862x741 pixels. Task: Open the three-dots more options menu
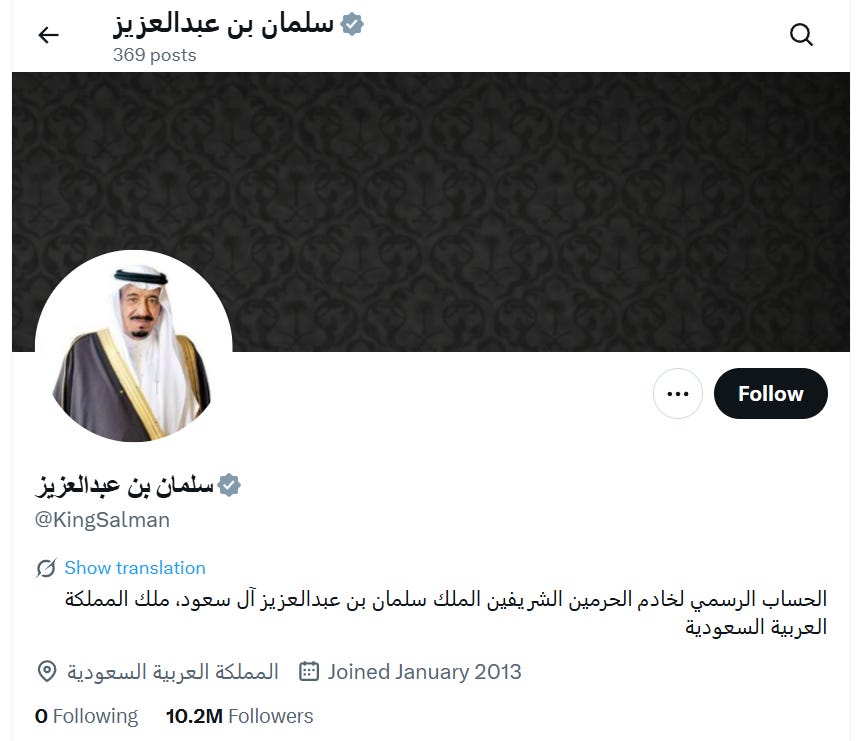[677, 394]
